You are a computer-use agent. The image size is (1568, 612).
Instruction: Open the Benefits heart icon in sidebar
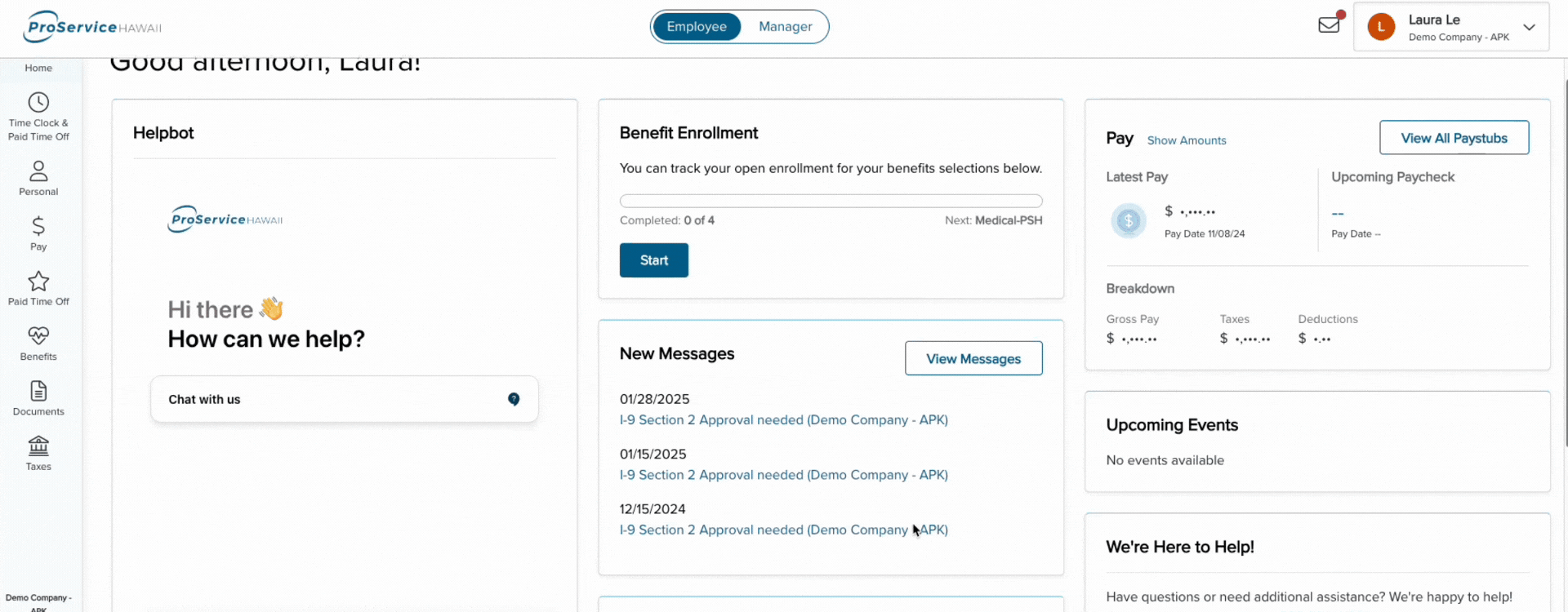38,336
